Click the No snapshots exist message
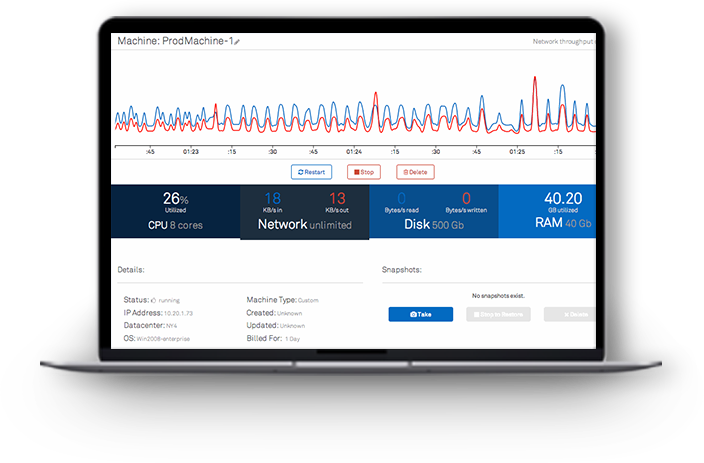 (x=498, y=295)
